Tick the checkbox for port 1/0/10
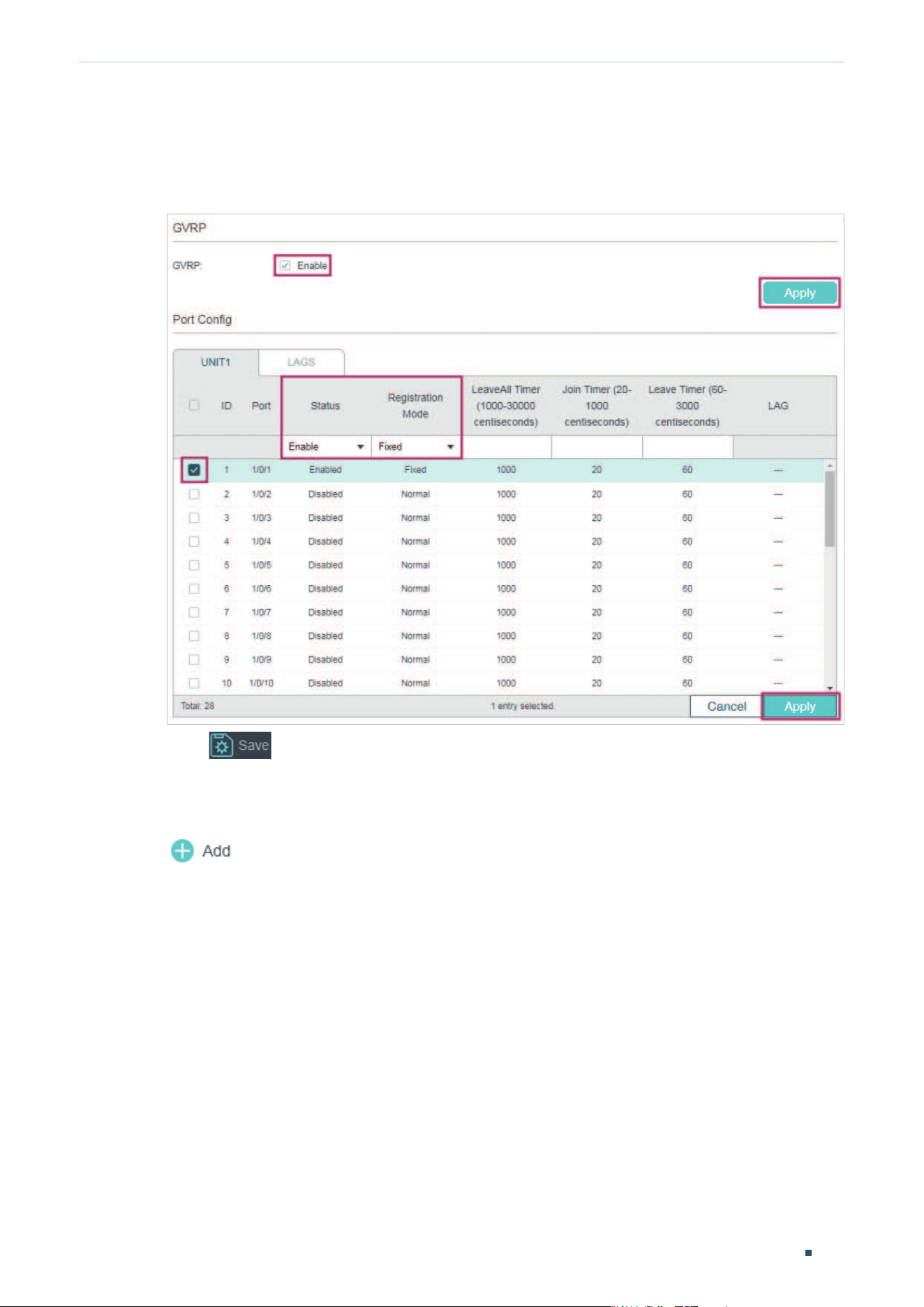Viewport: 924px width, 1307px height. tap(194, 683)
